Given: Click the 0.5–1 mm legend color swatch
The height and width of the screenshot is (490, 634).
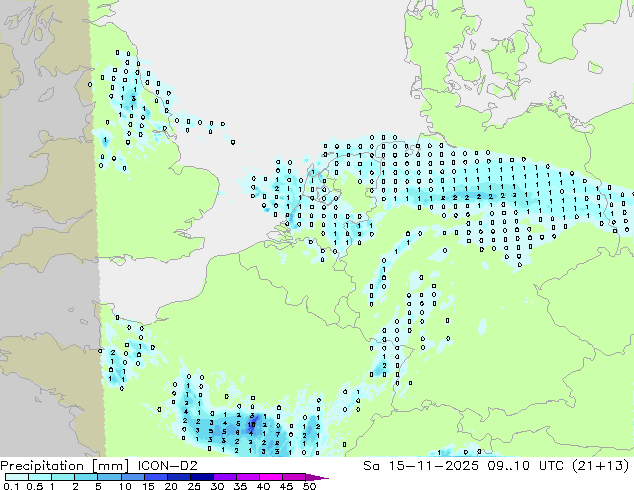Looking at the screenshot, I should 40,477.
